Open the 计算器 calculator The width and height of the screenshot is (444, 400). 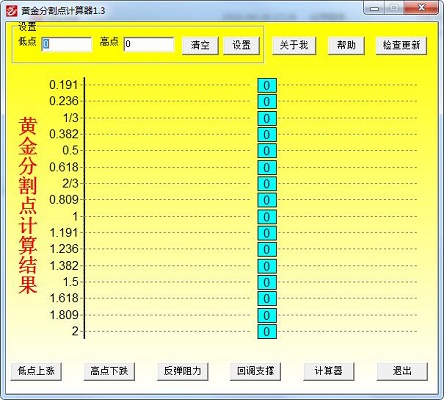click(x=329, y=371)
